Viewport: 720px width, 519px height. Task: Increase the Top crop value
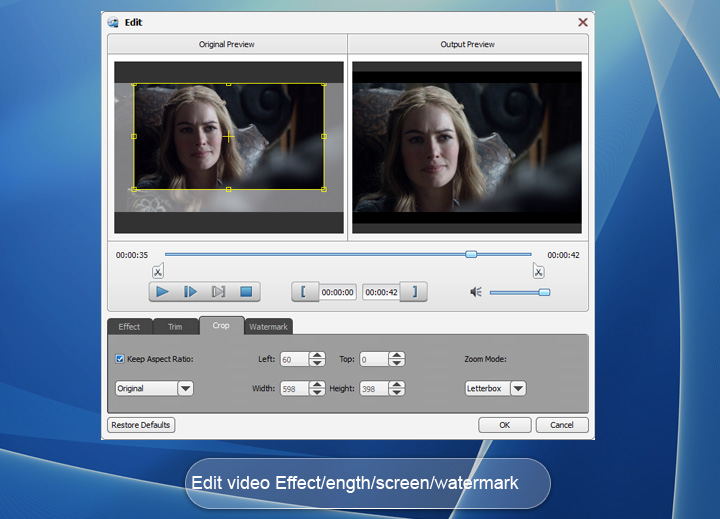(x=396, y=355)
